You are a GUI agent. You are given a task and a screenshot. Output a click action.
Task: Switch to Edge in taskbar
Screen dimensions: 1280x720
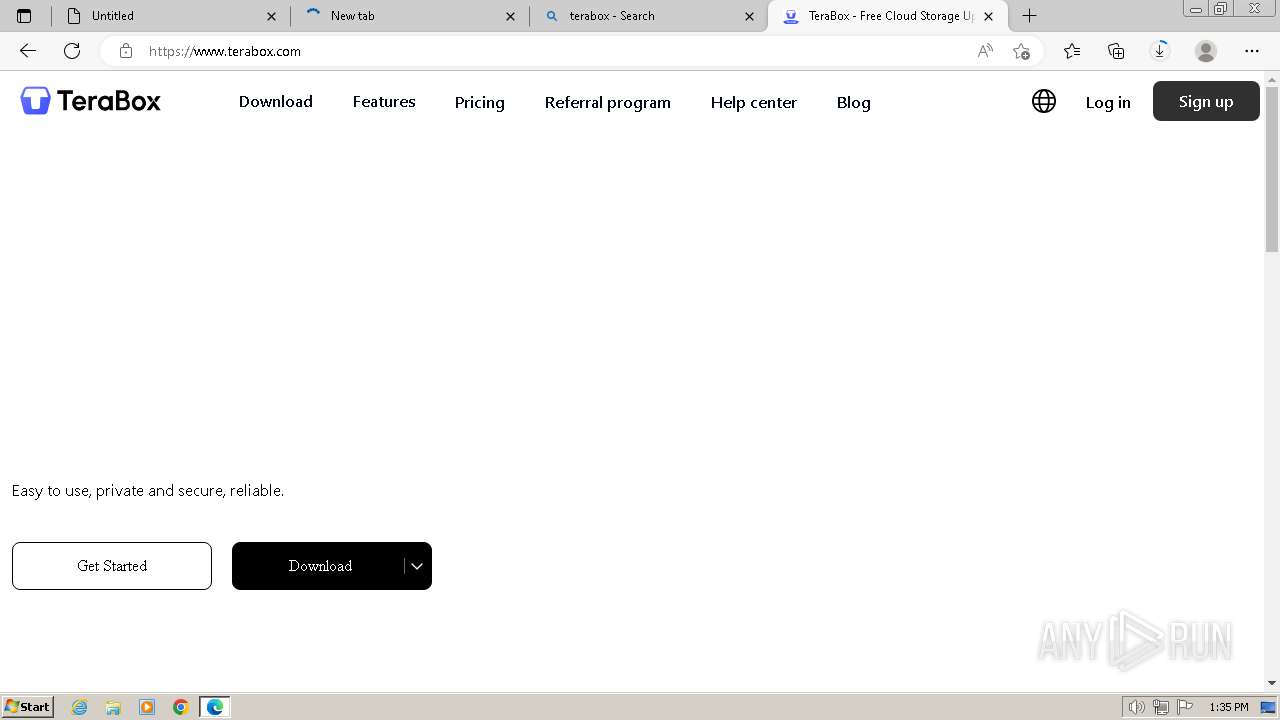point(214,707)
